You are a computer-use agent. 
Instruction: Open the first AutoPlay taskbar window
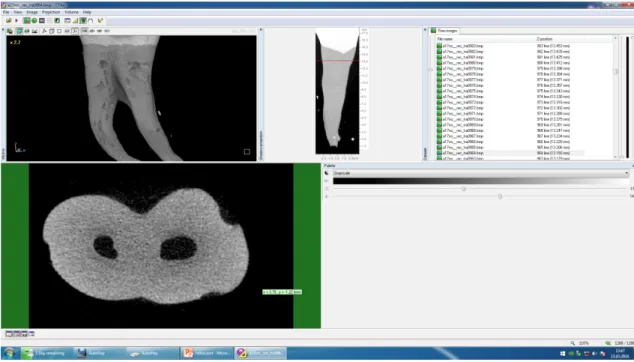point(99,353)
